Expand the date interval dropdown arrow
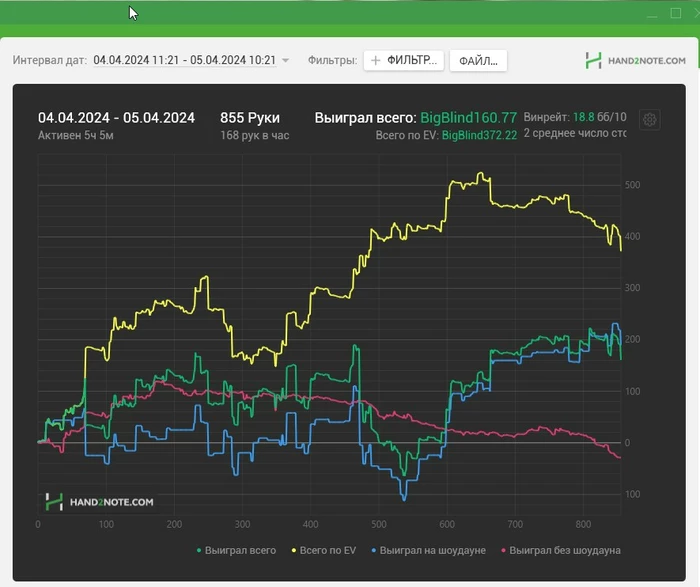The image size is (700, 587). pos(286,60)
